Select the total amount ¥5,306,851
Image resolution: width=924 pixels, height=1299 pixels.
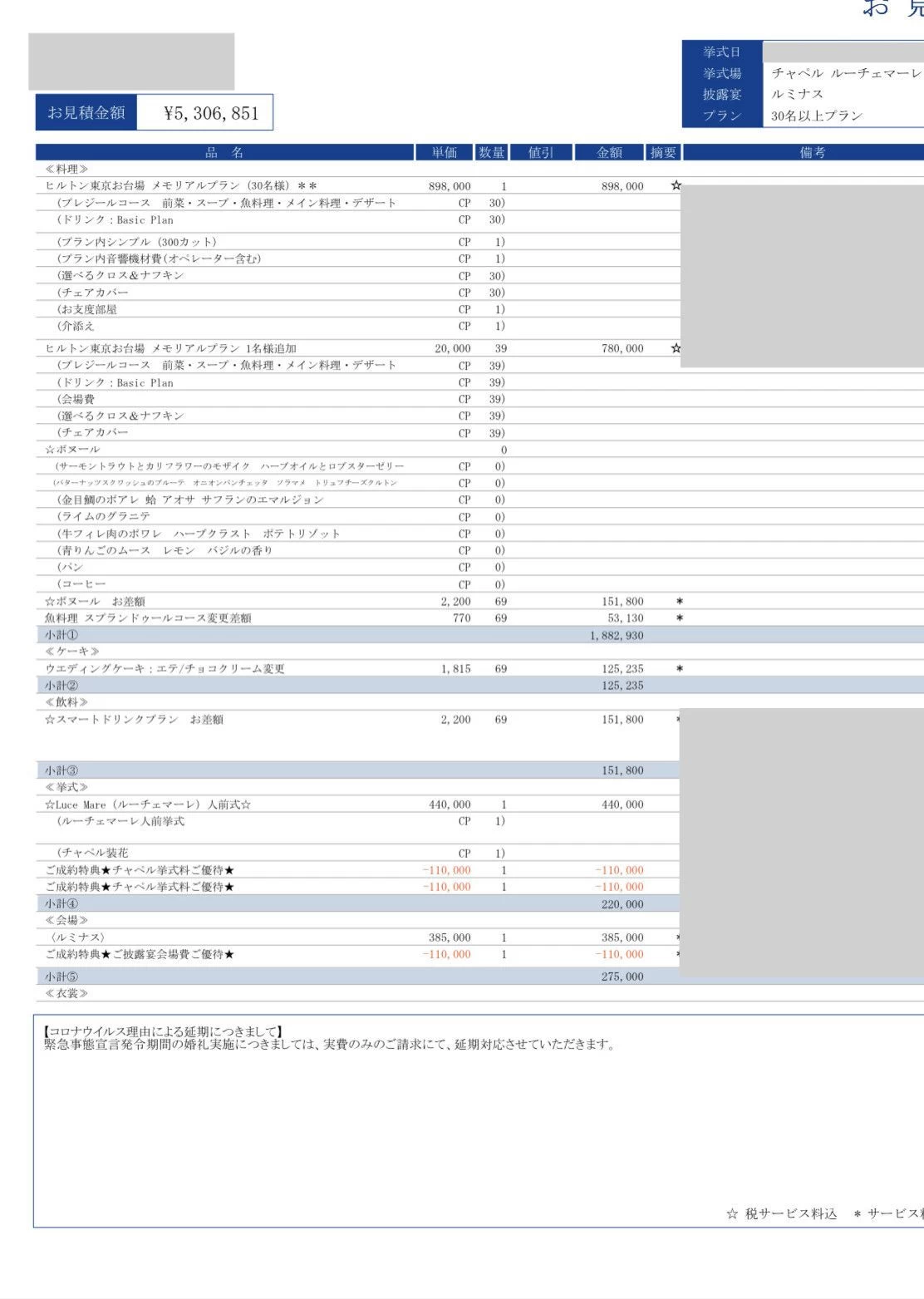click(x=211, y=113)
